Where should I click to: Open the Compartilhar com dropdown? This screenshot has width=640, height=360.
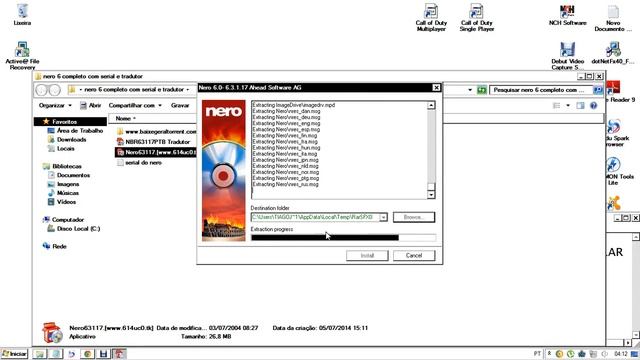pos(135,105)
